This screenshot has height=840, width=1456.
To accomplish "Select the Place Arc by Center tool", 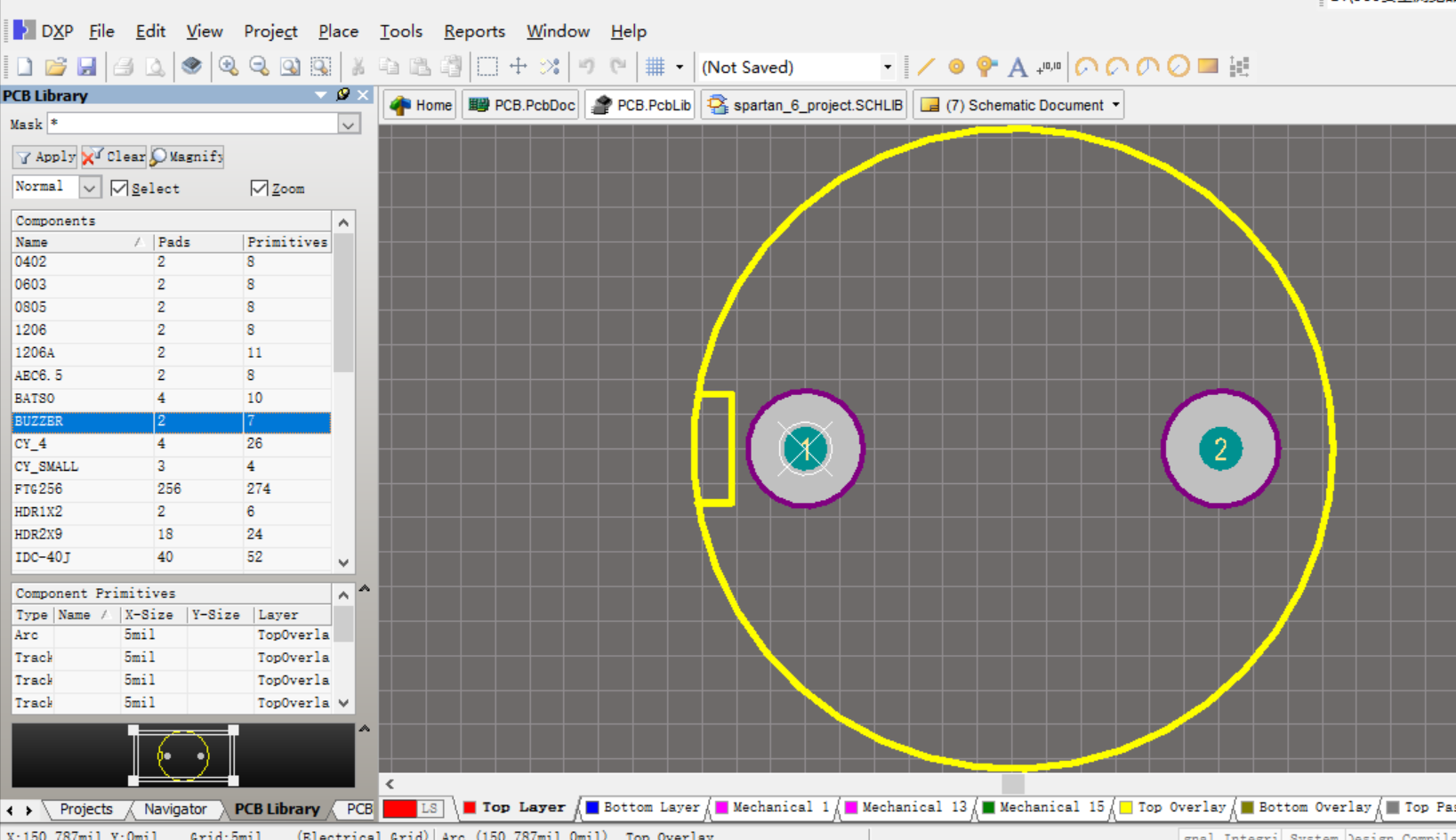I will [x=1086, y=67].
